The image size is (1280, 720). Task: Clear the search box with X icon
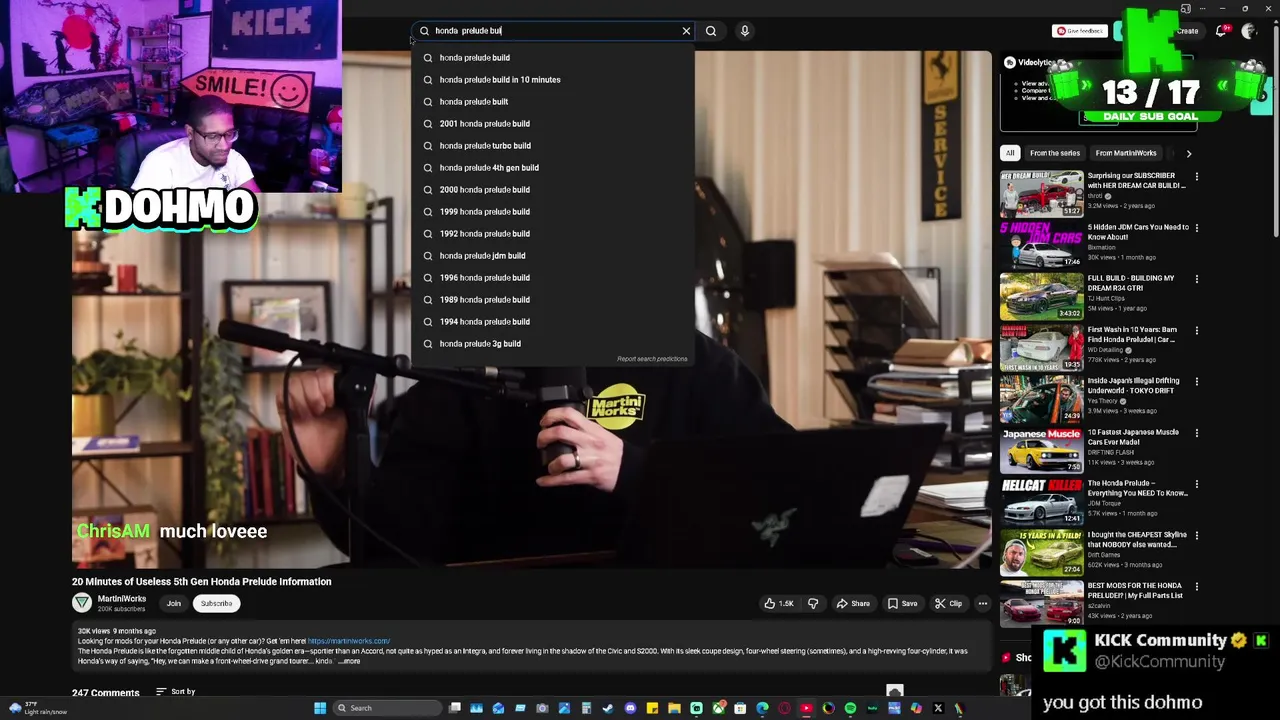[x=686, y=31]
